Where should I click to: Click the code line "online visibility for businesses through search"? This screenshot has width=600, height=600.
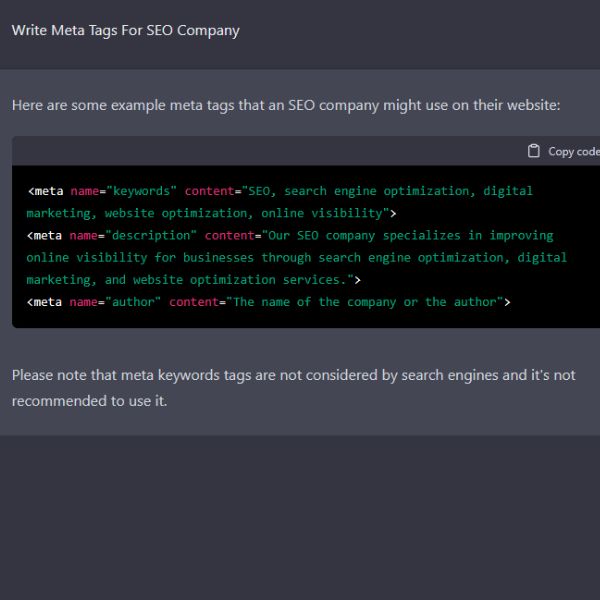(297, 258)
